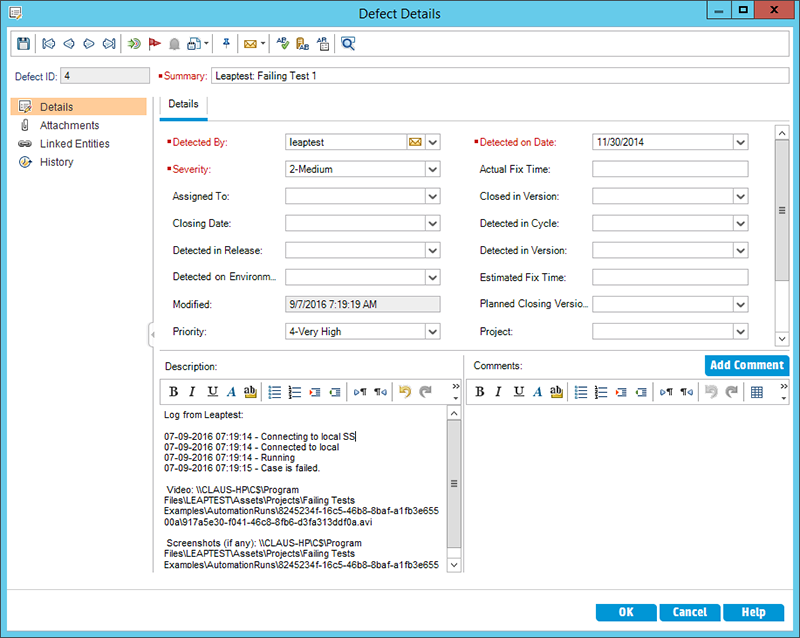The height and width of the screenshot is (638, 800).
Task: Click the Help button
Action: tap(754, 612)
